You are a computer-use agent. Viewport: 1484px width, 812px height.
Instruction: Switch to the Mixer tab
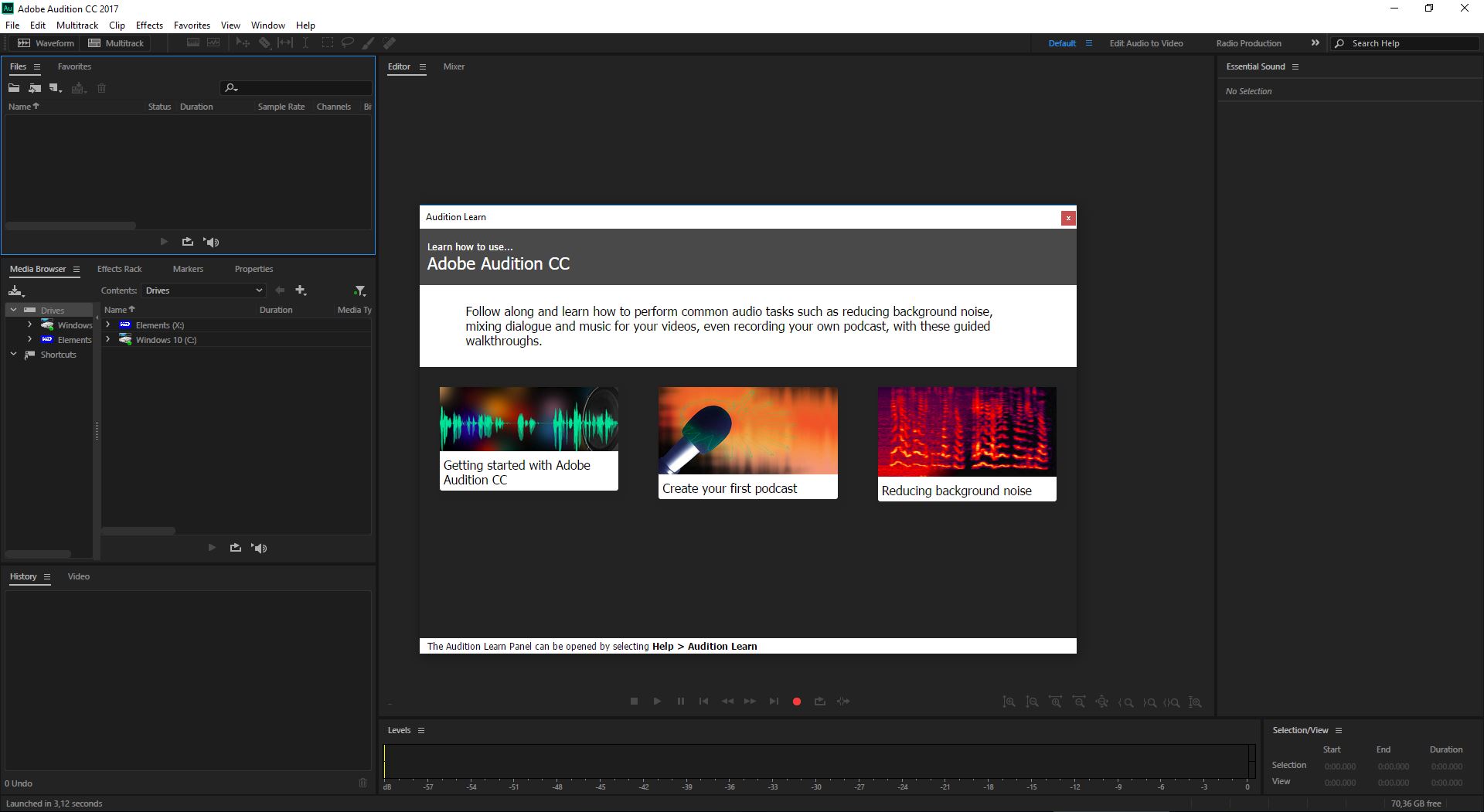(x=454, y=66)
